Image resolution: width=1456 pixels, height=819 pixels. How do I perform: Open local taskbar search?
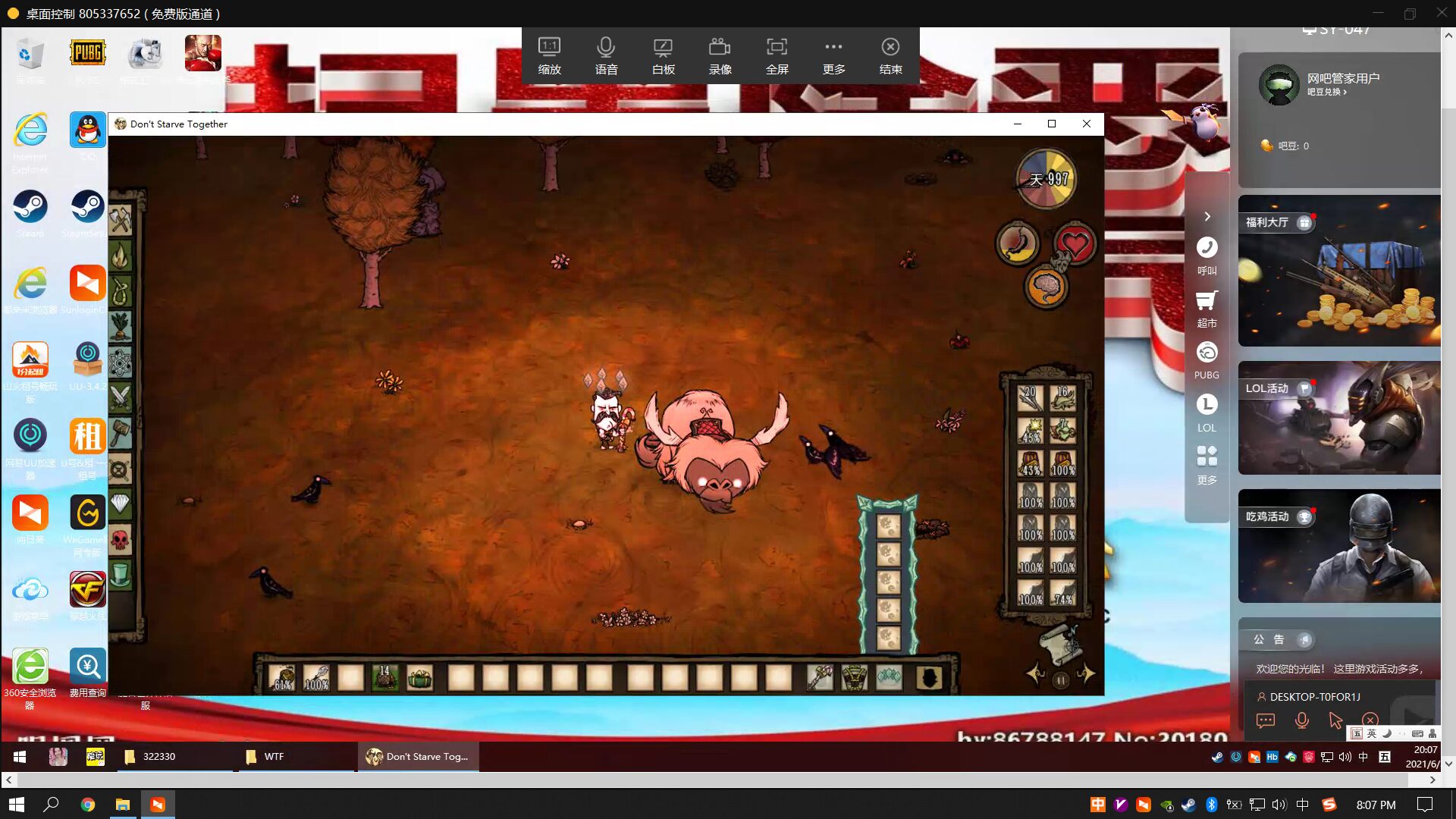click(52, 805)
